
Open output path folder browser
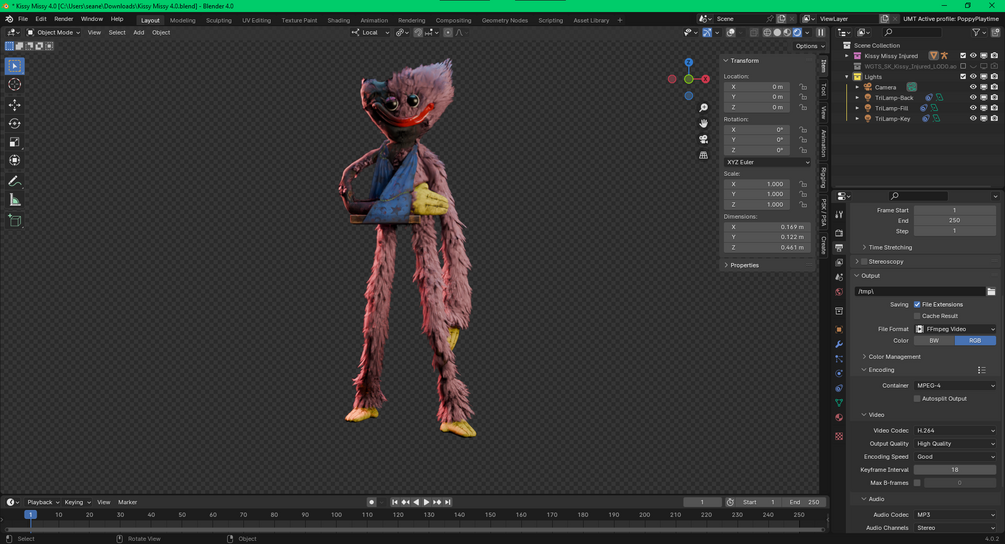coord(991,291)
